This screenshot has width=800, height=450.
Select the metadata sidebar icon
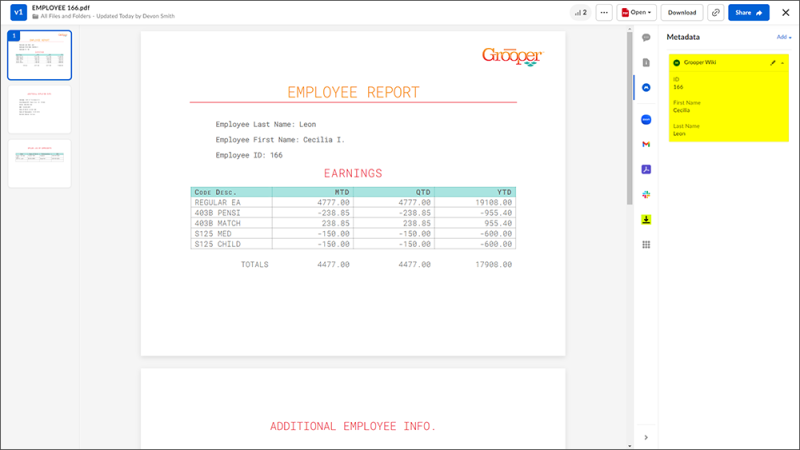pos(646,88)
